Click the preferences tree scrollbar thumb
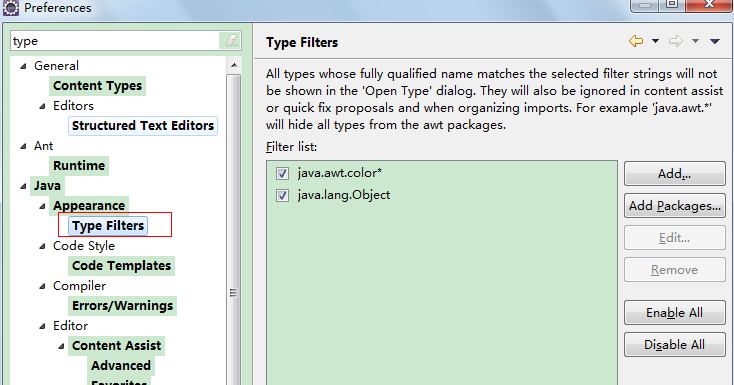The image size is (734, 385). pos(234,230)
